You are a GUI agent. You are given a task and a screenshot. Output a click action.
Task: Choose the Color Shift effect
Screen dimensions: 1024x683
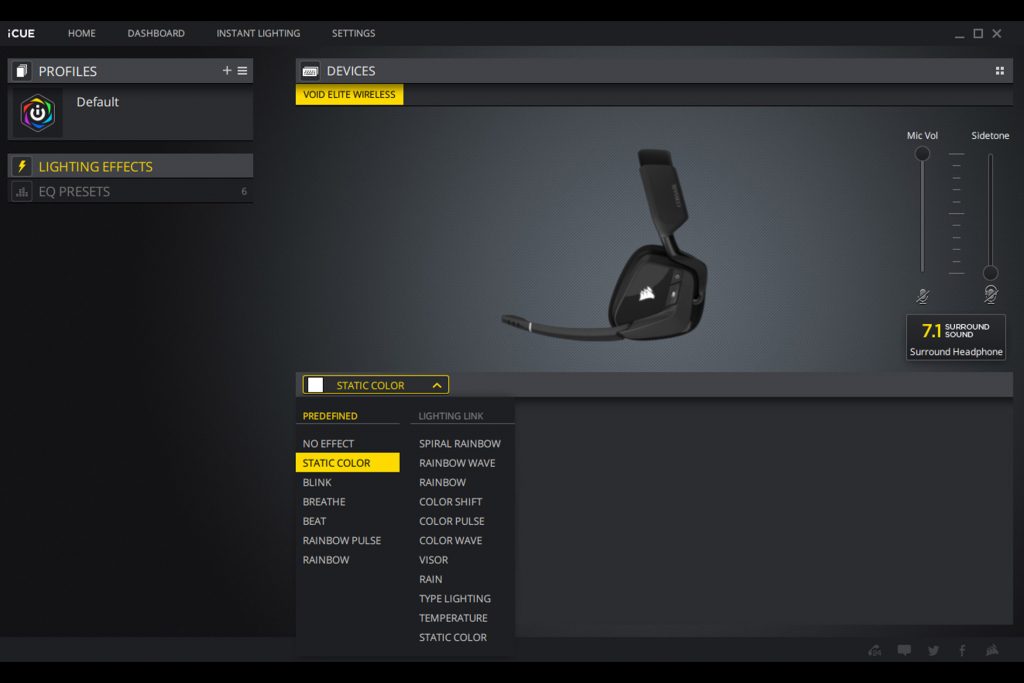[x=451, y=501]
